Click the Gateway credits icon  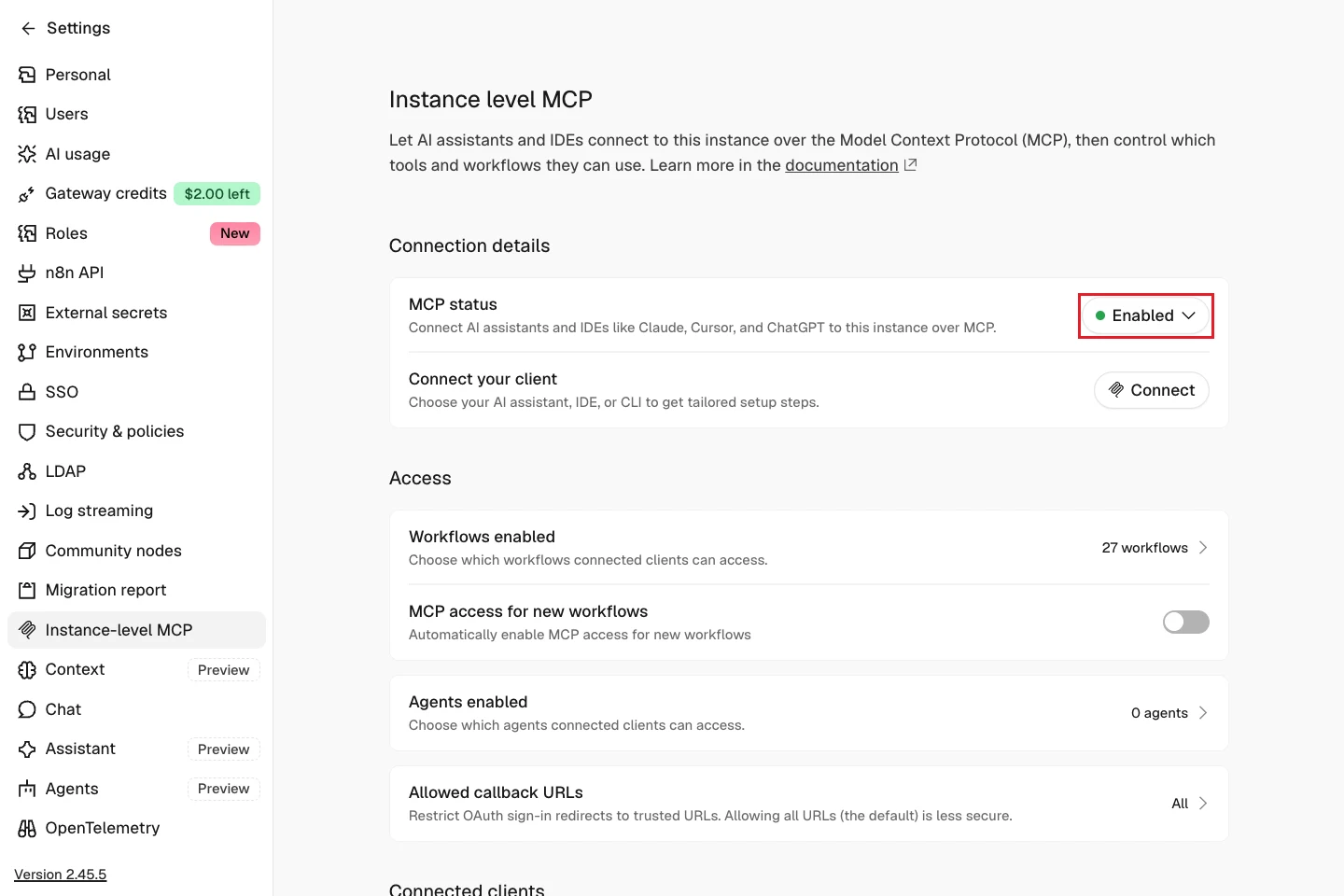pyautogui.click(x=27, y=193)
